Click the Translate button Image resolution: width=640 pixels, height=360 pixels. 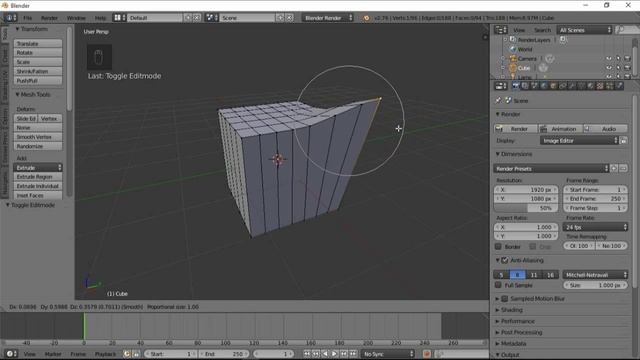point(38,43)
